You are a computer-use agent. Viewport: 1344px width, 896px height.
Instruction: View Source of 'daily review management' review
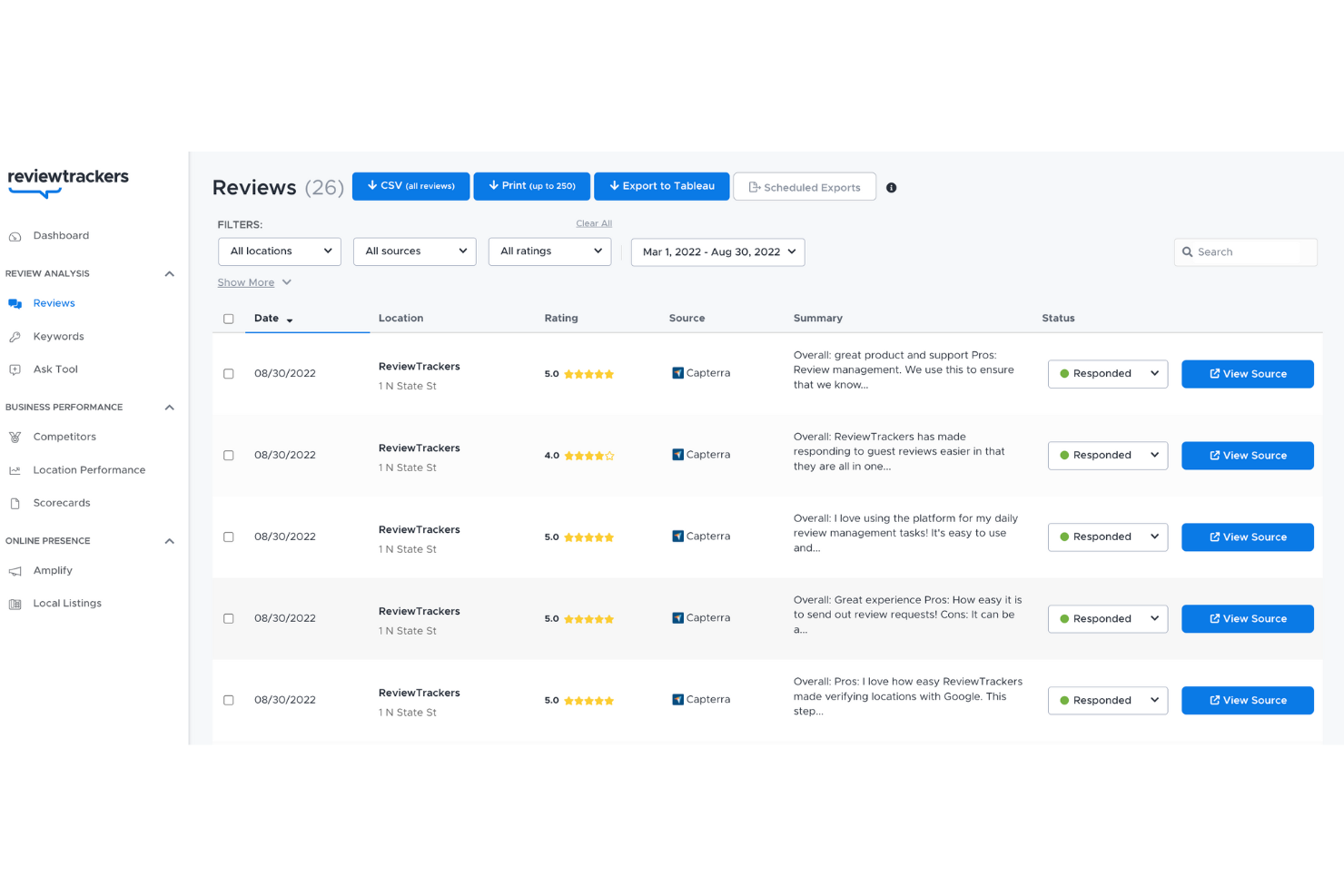point(1248,537)
